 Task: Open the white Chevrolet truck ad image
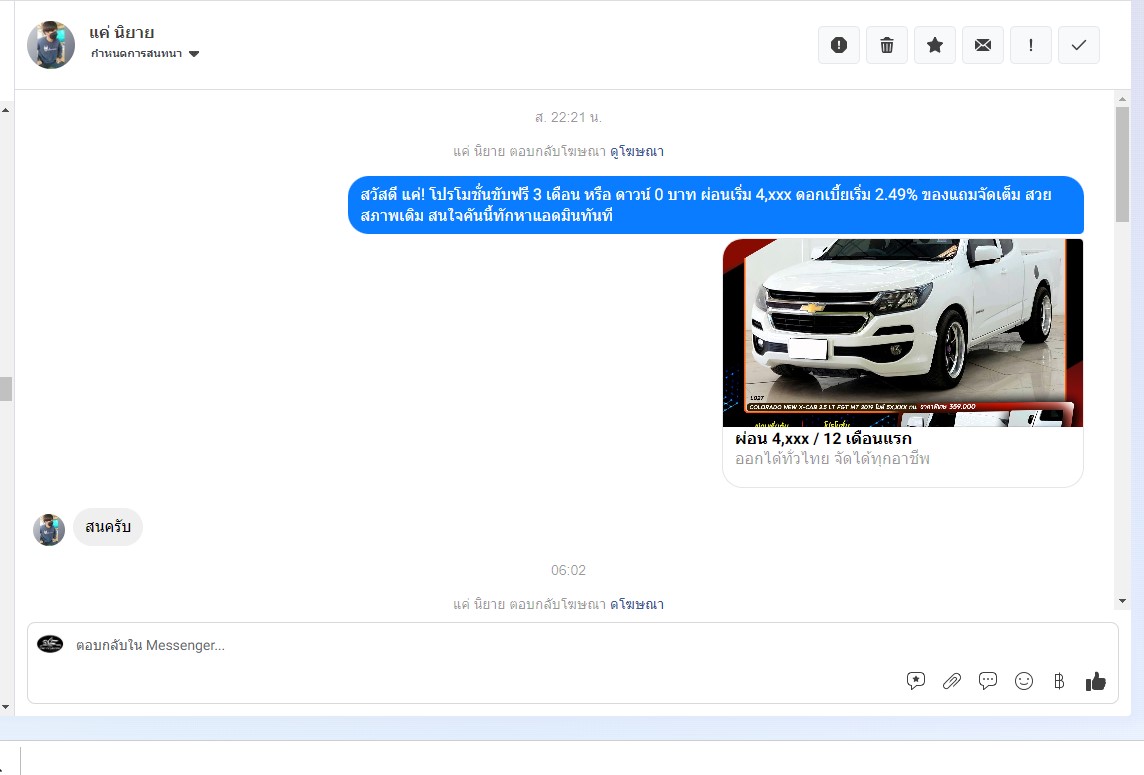coord(902,332)
